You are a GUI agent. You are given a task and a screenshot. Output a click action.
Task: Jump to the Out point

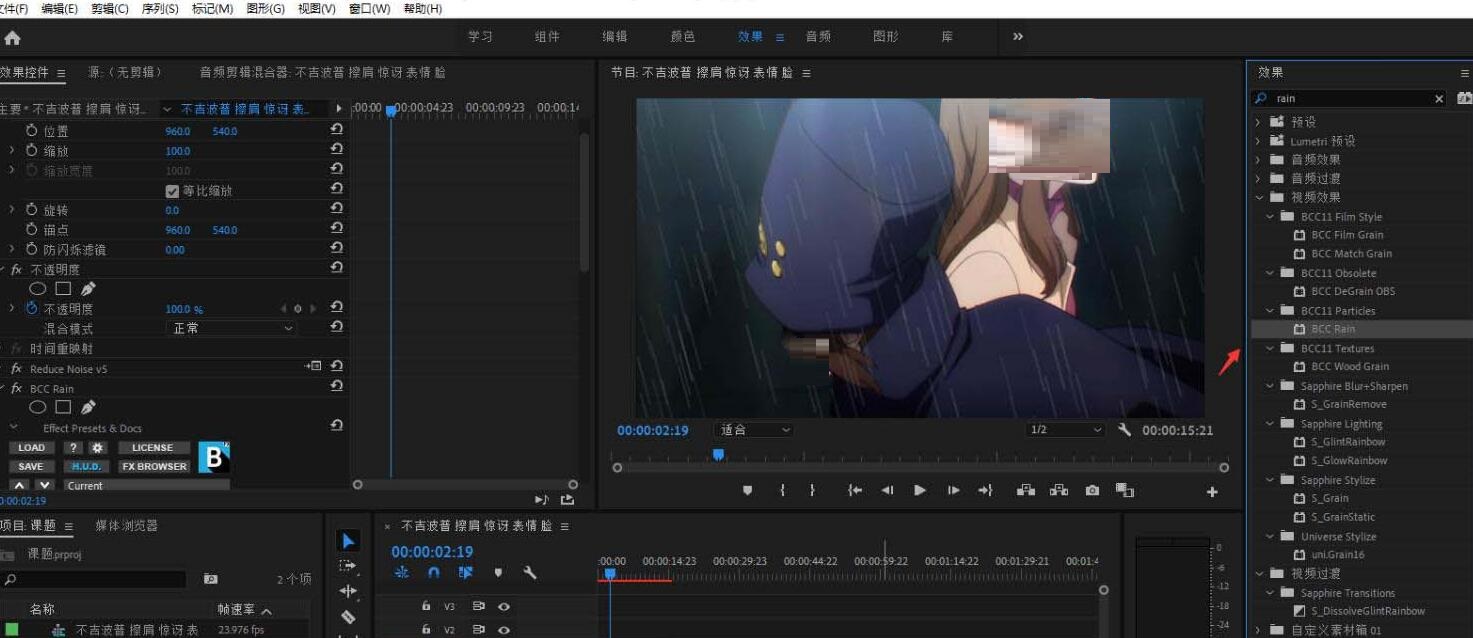985,490
